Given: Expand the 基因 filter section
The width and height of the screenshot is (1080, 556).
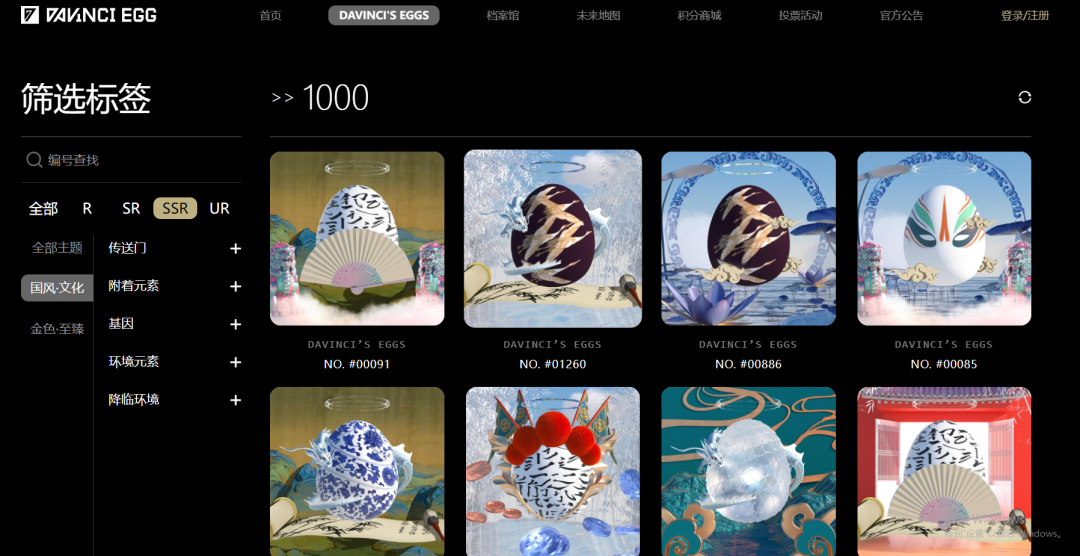Looking at the screenshot, I should [236, 324].
